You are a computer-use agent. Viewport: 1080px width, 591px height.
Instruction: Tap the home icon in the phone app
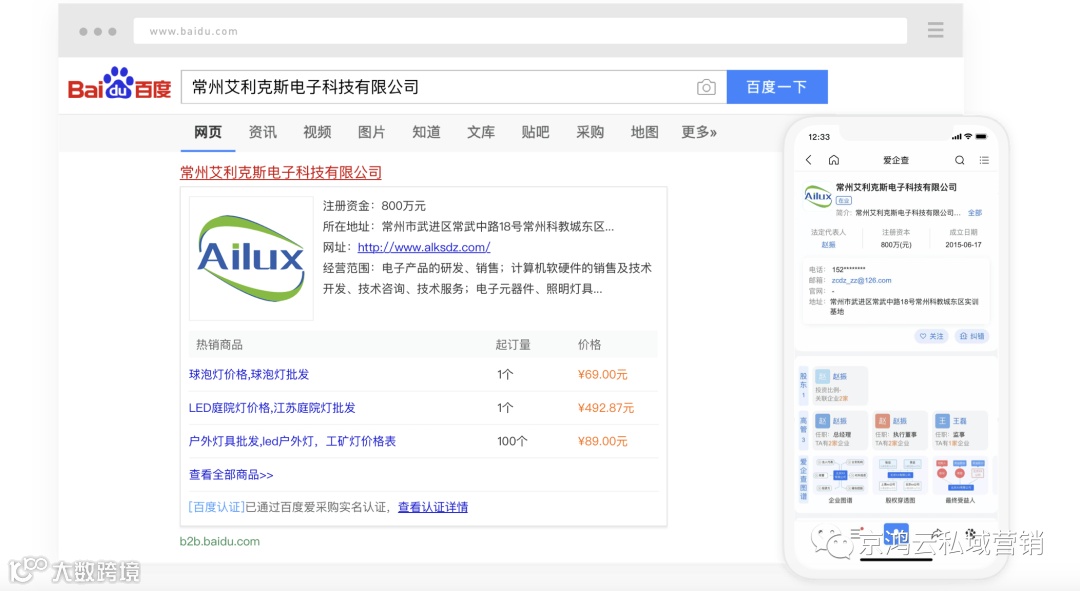pos(833,160)
